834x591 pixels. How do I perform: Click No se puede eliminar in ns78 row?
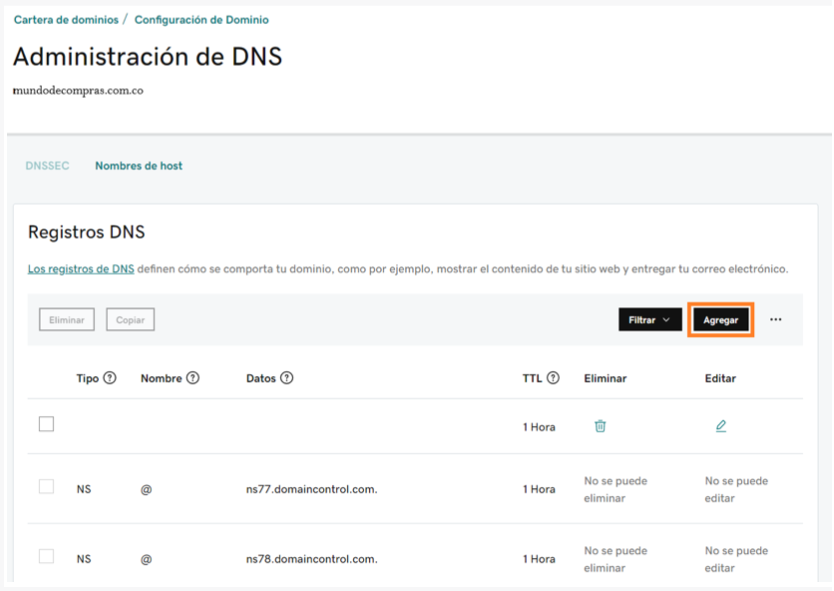615,559
